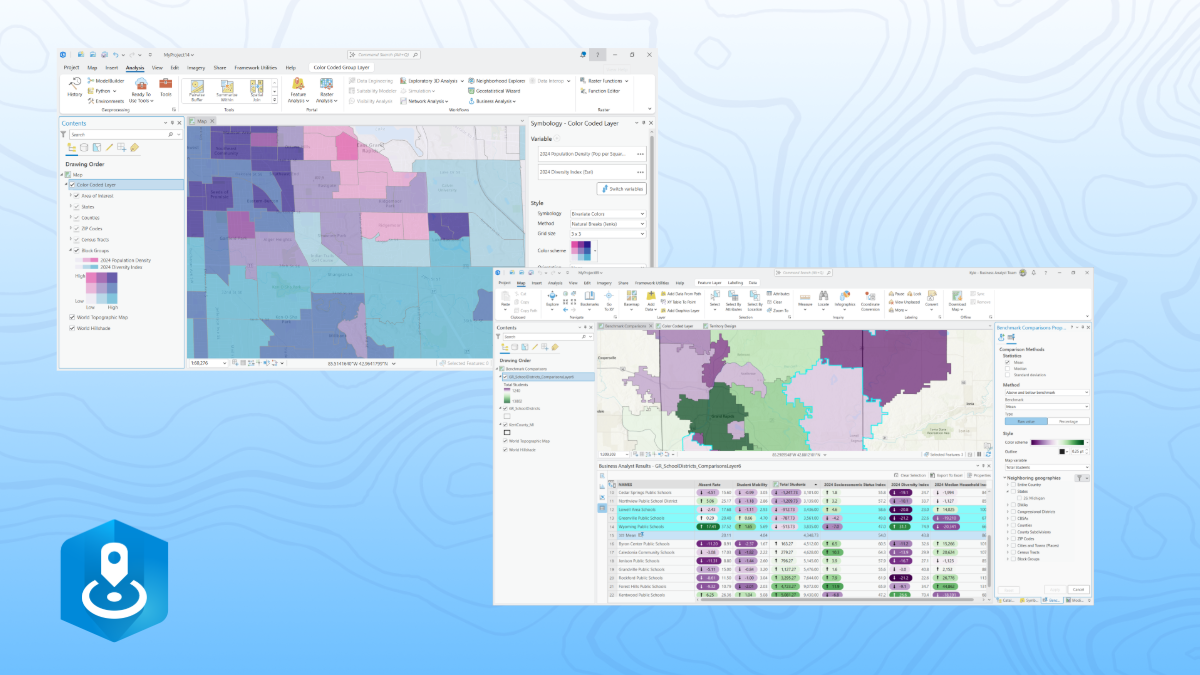Screen dimensions: 1200x675
Task: Enable the Median statistic in Benchmark Comparisons
Action: click(x=1007, y=369)
